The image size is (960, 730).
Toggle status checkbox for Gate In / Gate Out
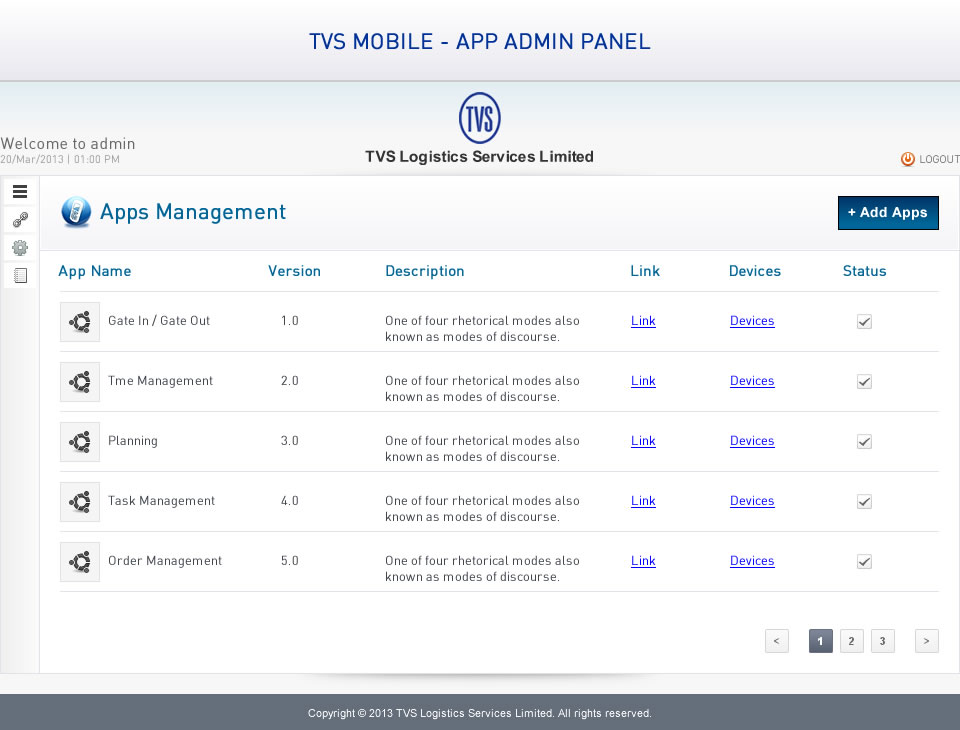click(864, 322)
